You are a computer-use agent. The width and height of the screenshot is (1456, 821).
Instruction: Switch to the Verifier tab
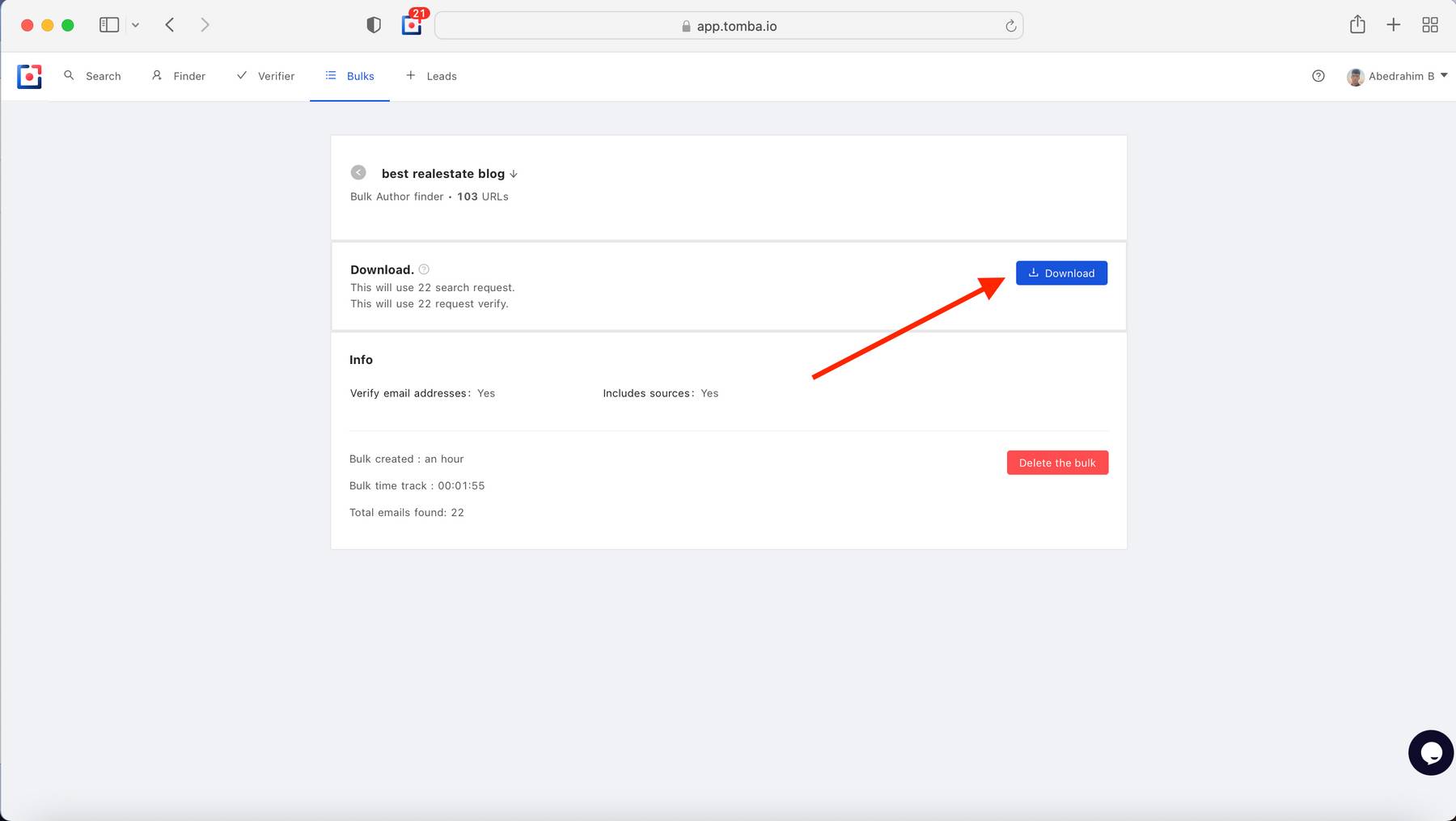pyautogui.click(x=265, y=76)
